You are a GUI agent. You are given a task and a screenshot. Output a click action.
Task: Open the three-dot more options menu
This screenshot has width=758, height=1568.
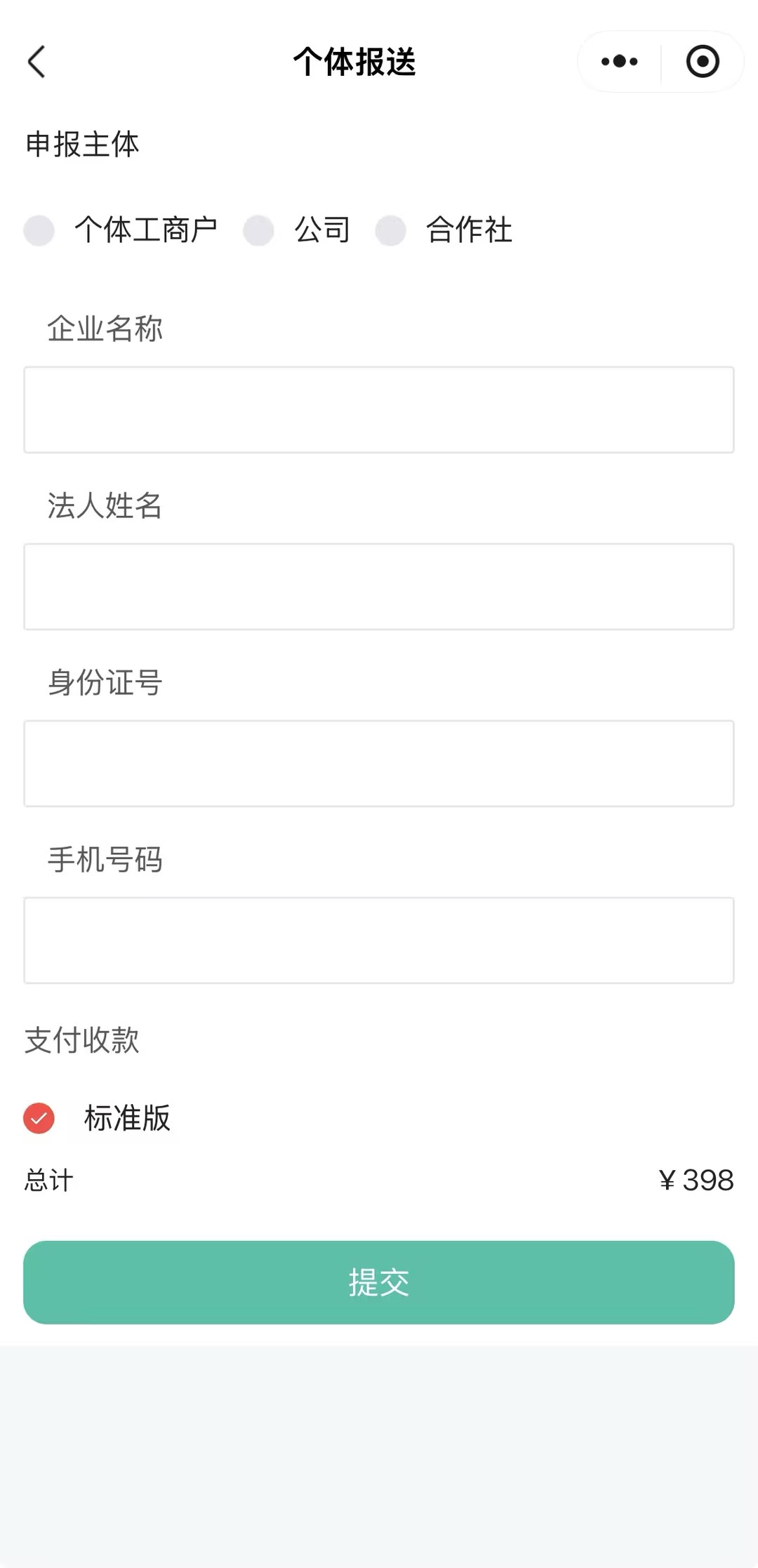pos(619,62)
